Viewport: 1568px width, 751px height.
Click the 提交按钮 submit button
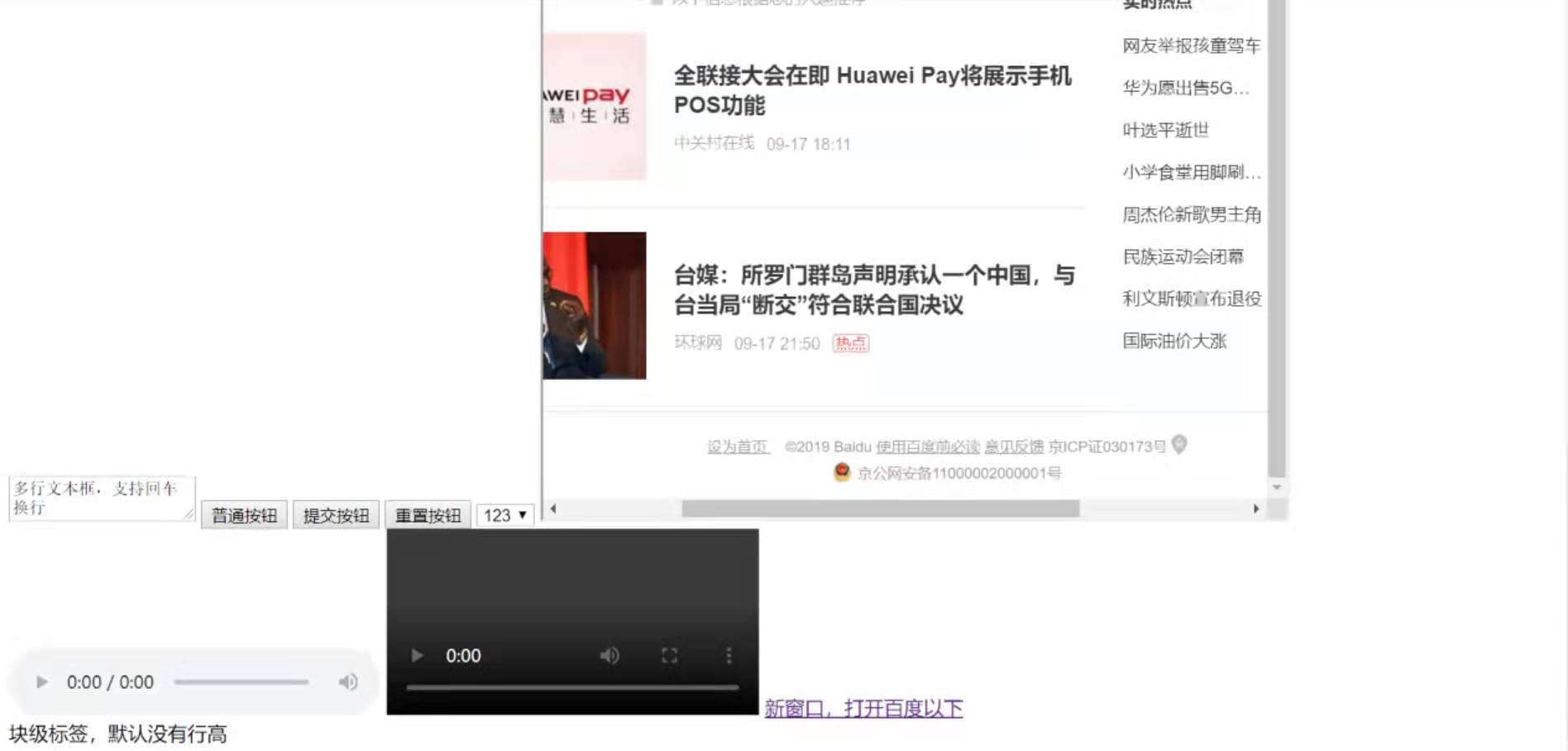[336, 515]
